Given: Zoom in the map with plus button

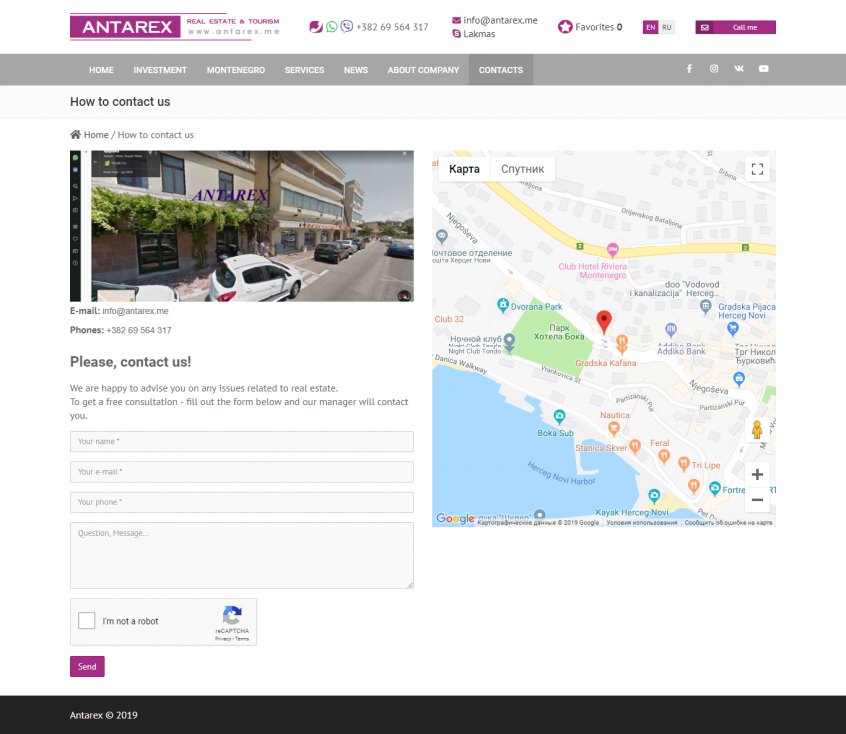Looking at the screenshot, I should 757,474.
